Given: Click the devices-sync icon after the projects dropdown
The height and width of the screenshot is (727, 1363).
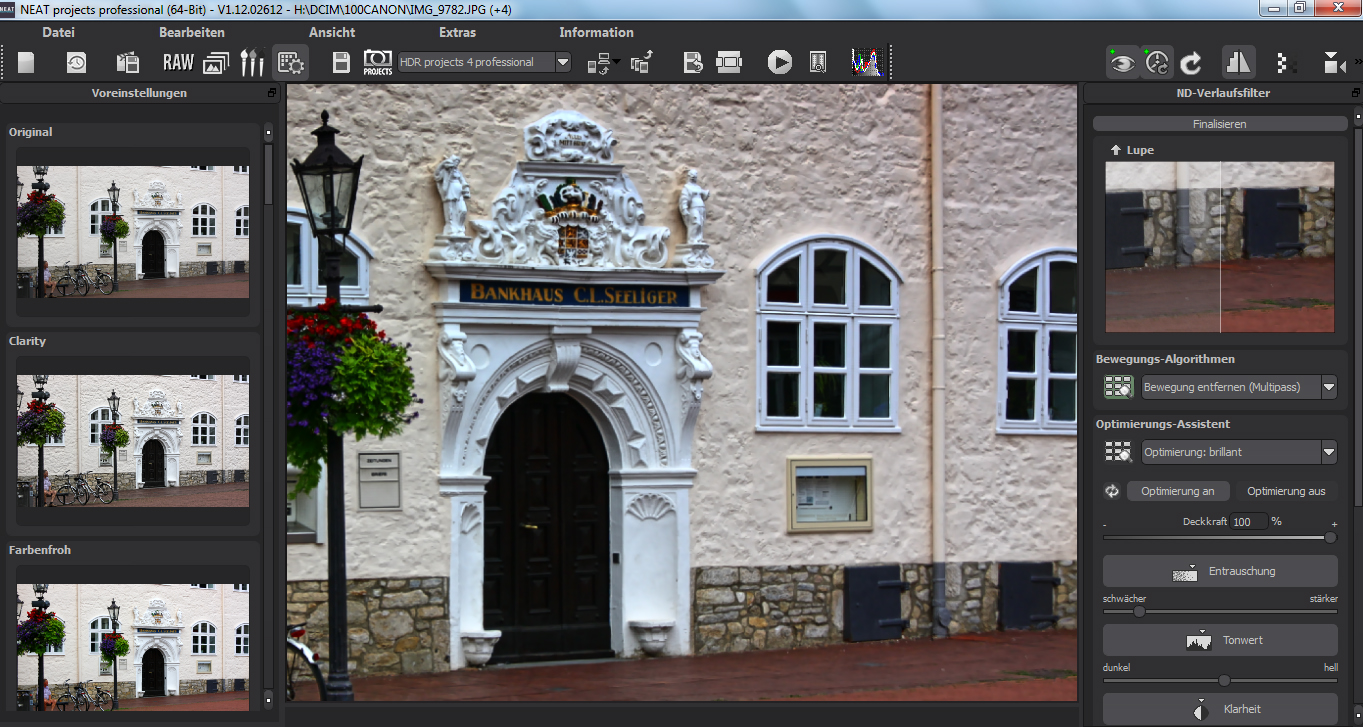Looking at the screenshot, I should tap(602, 63).
